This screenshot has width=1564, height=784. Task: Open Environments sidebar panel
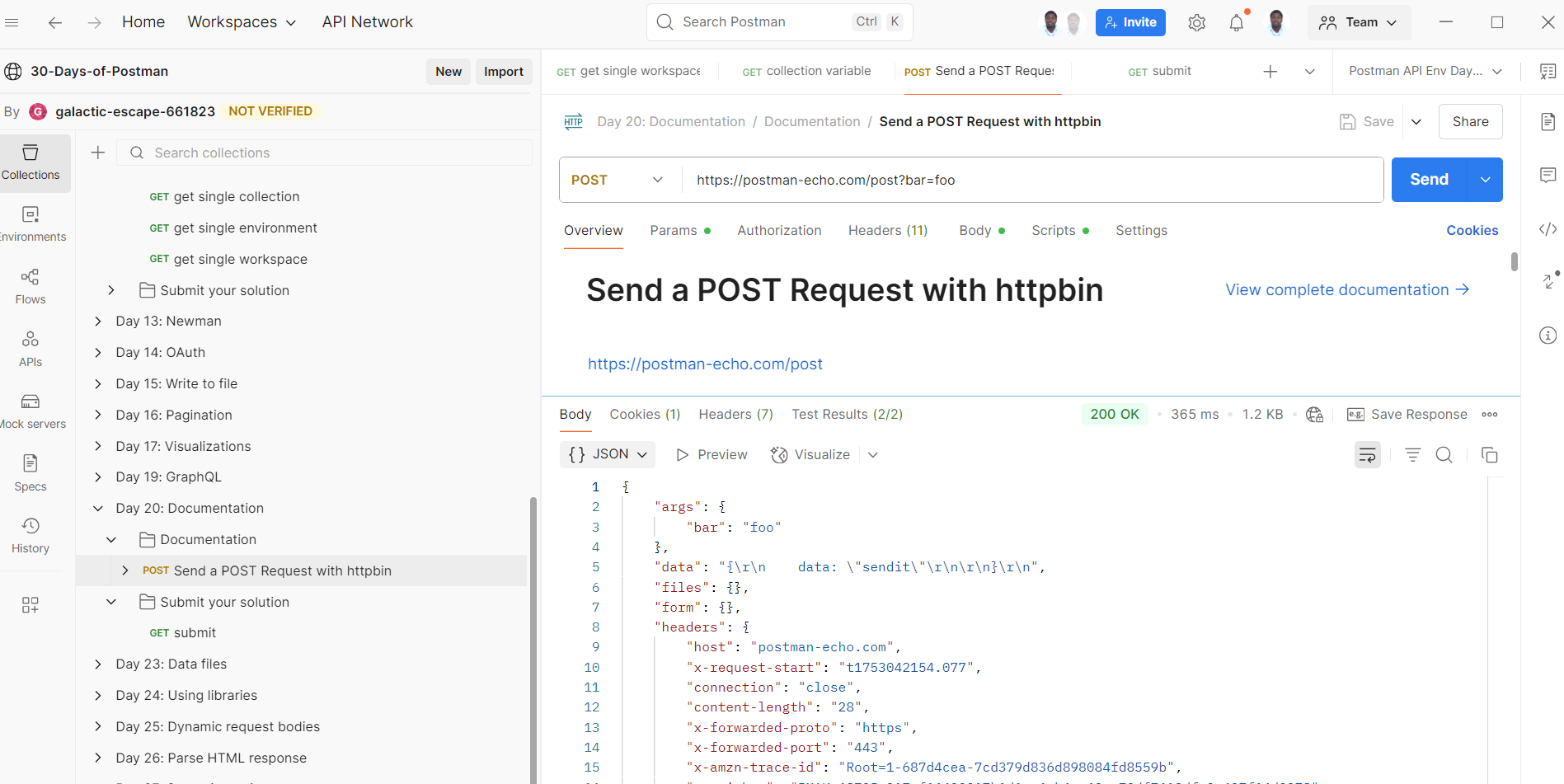pyautogui.click(x=31, y=224)
